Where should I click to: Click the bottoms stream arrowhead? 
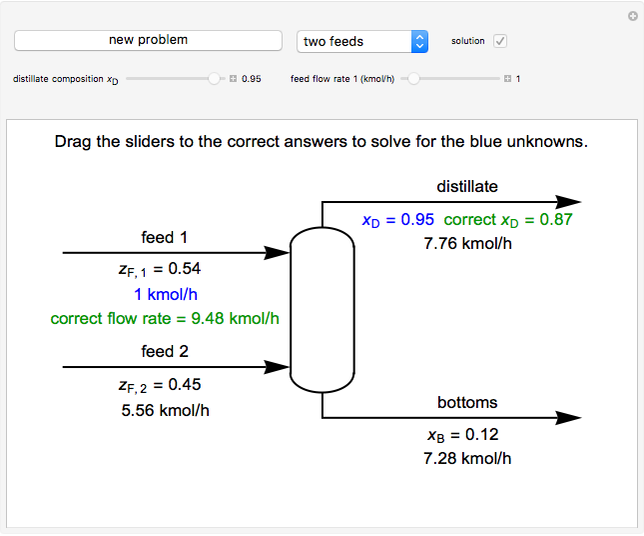[x=569, y=418]
